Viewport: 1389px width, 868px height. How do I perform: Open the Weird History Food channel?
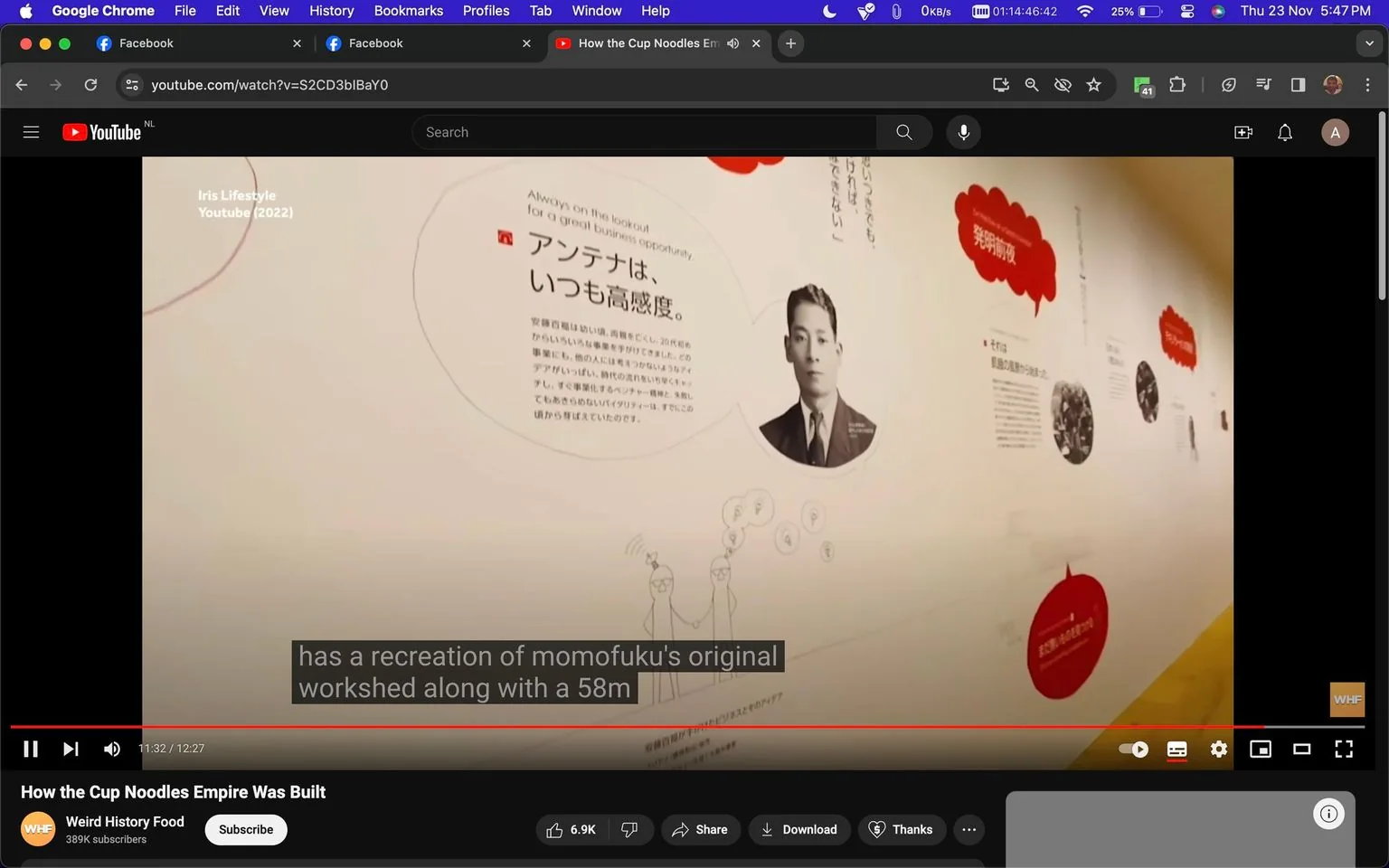click(x=124, y=821)
